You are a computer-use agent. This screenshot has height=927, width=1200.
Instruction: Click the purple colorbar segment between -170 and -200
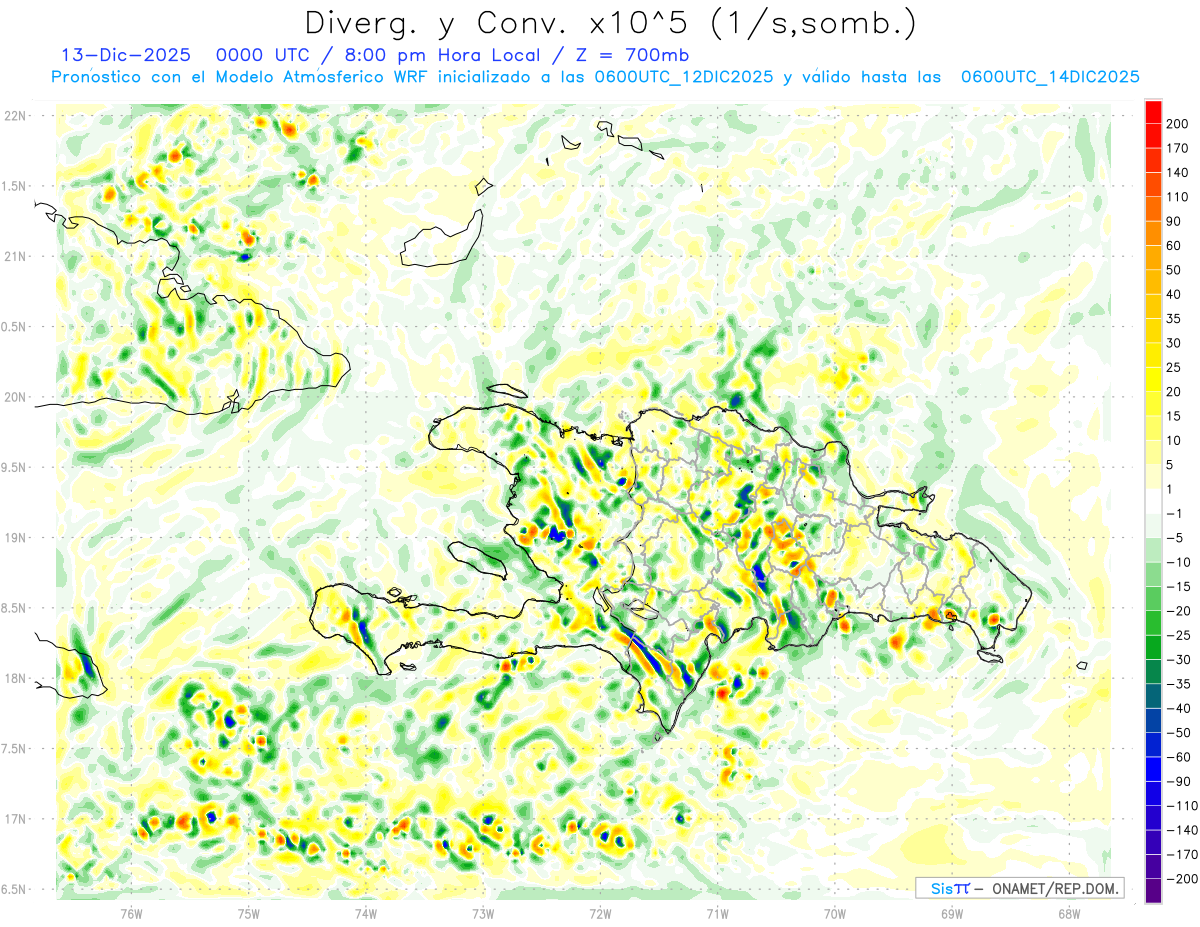(x=1153, y=867)
